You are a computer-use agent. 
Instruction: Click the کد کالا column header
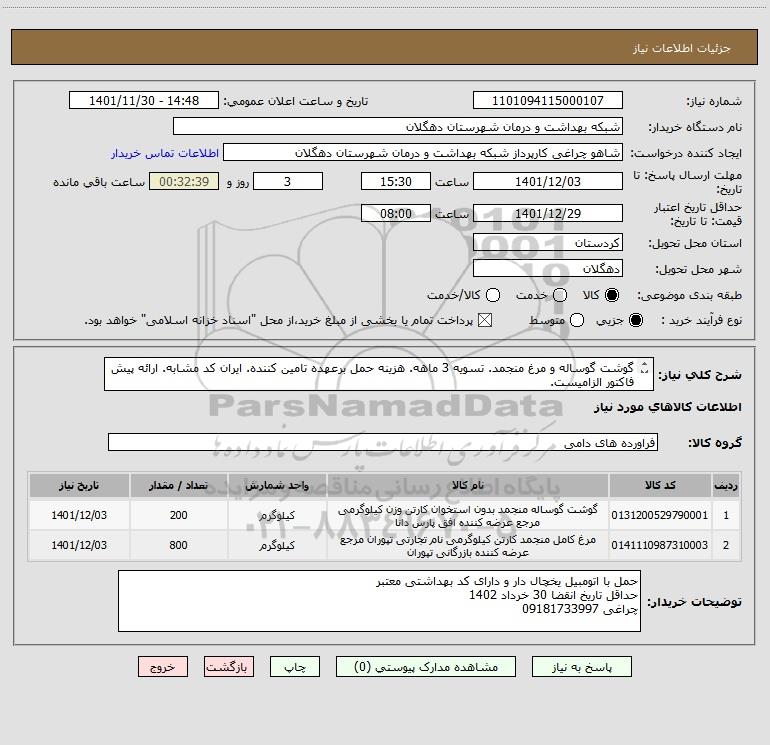point(660,485)
